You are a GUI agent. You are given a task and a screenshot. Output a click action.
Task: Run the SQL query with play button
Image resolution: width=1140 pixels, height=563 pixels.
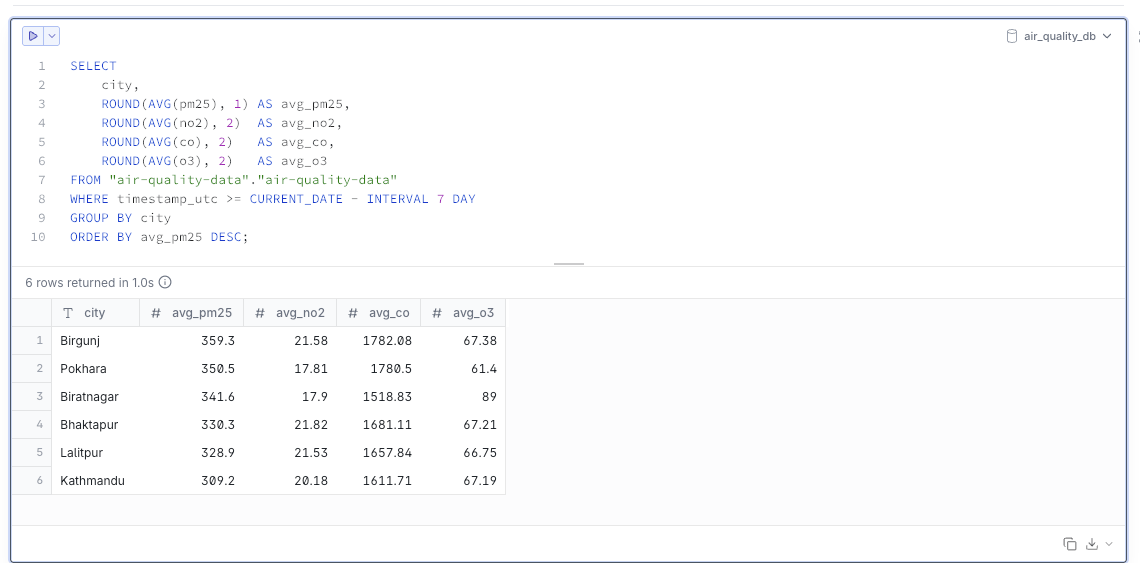point(34,36)
